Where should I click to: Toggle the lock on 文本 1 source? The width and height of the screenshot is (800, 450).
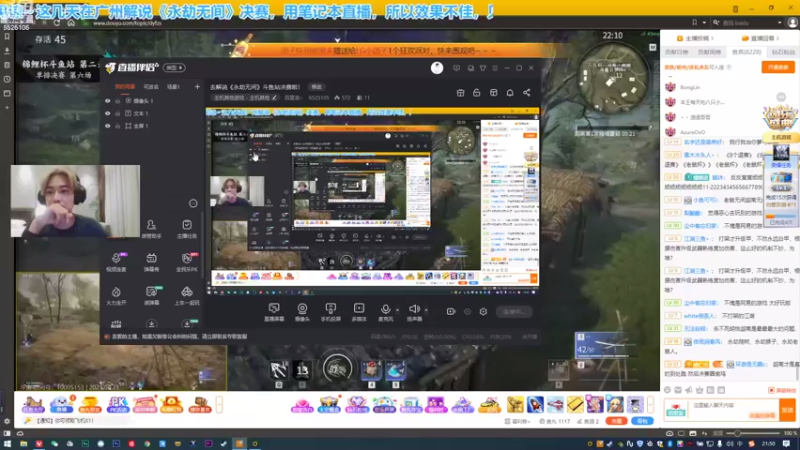118,113
